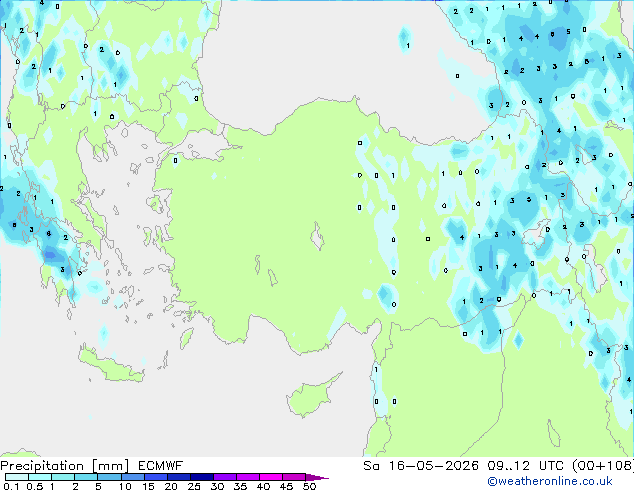
Task: Click the (00+108) forecast hour label
Action: tap(603, 466)
